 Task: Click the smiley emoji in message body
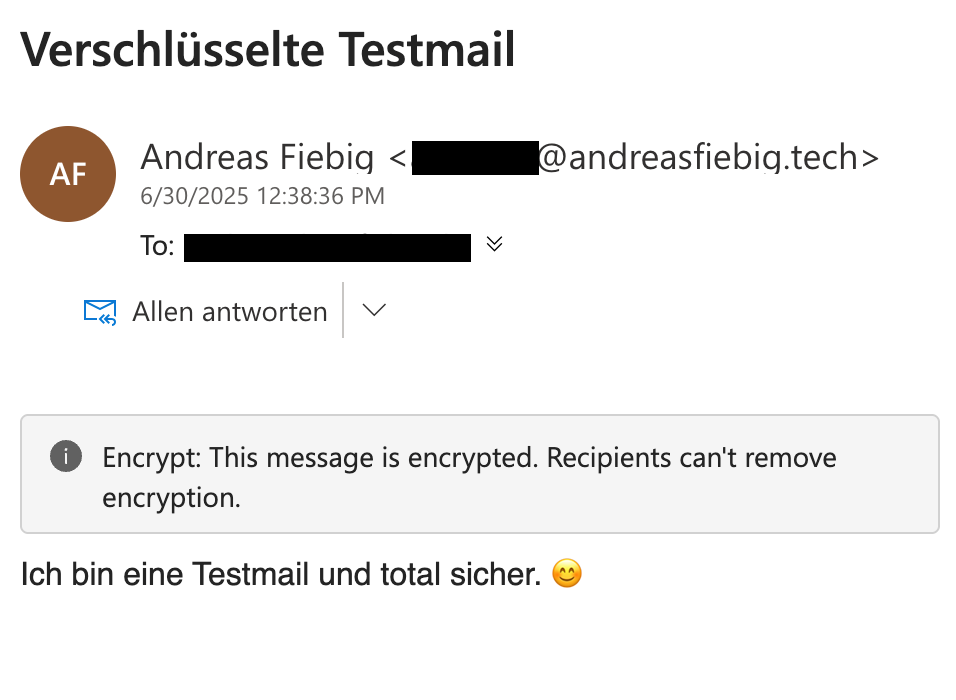tap(566, 575)
